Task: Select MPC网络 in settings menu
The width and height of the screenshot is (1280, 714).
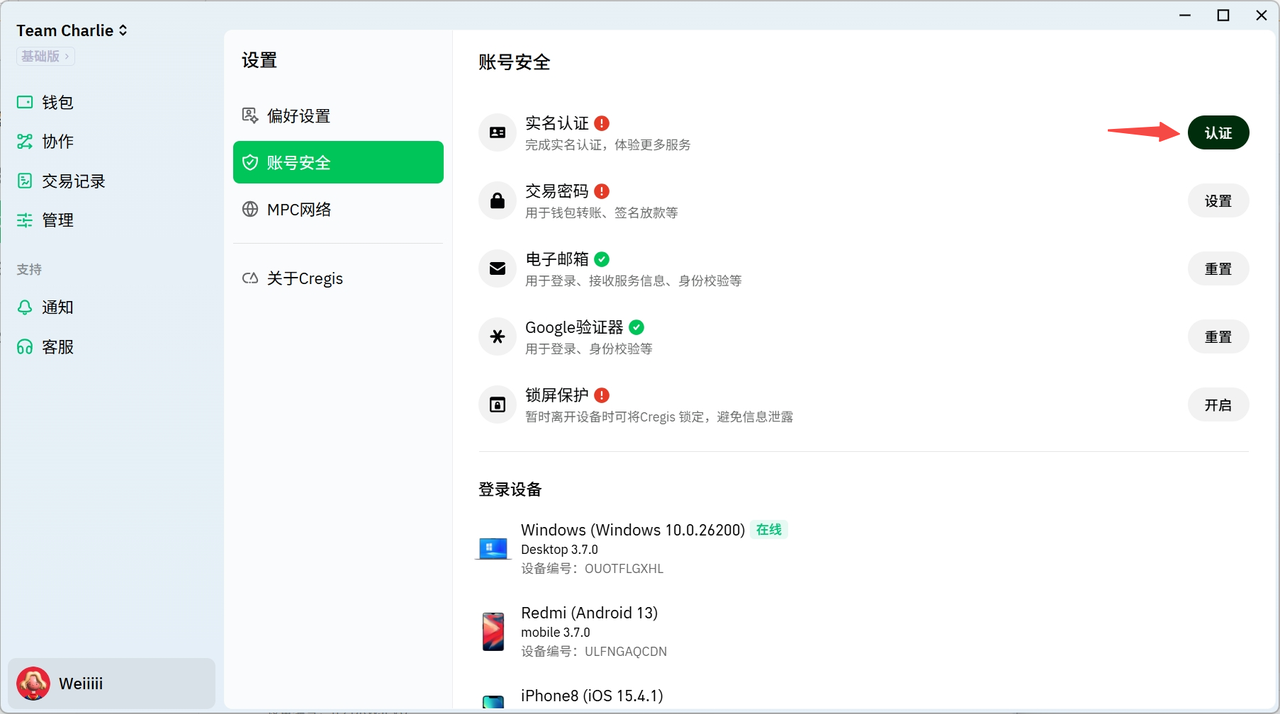Action: [x=298, y=210]
